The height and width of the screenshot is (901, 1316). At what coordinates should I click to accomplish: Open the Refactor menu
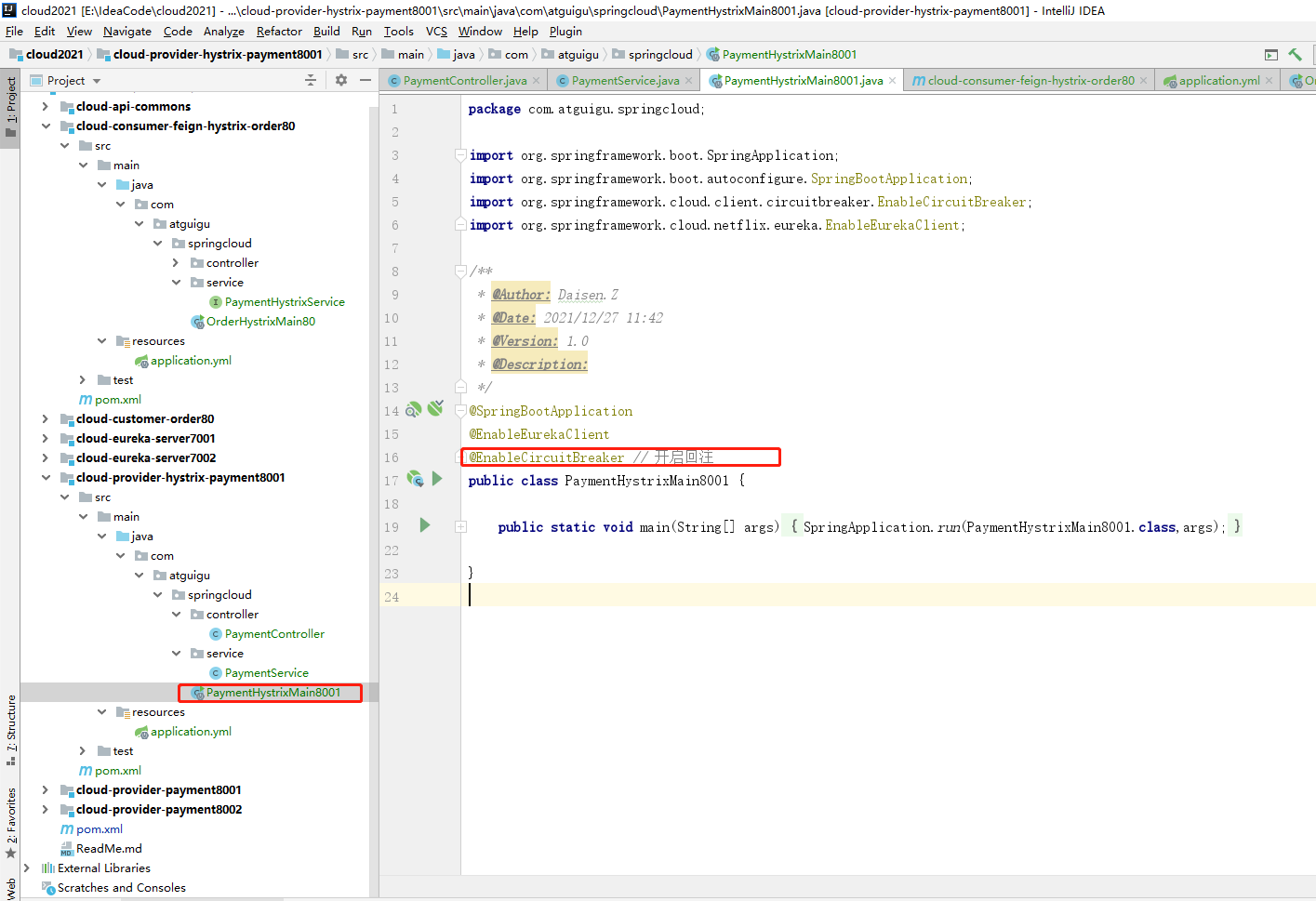tap(279, 31)
